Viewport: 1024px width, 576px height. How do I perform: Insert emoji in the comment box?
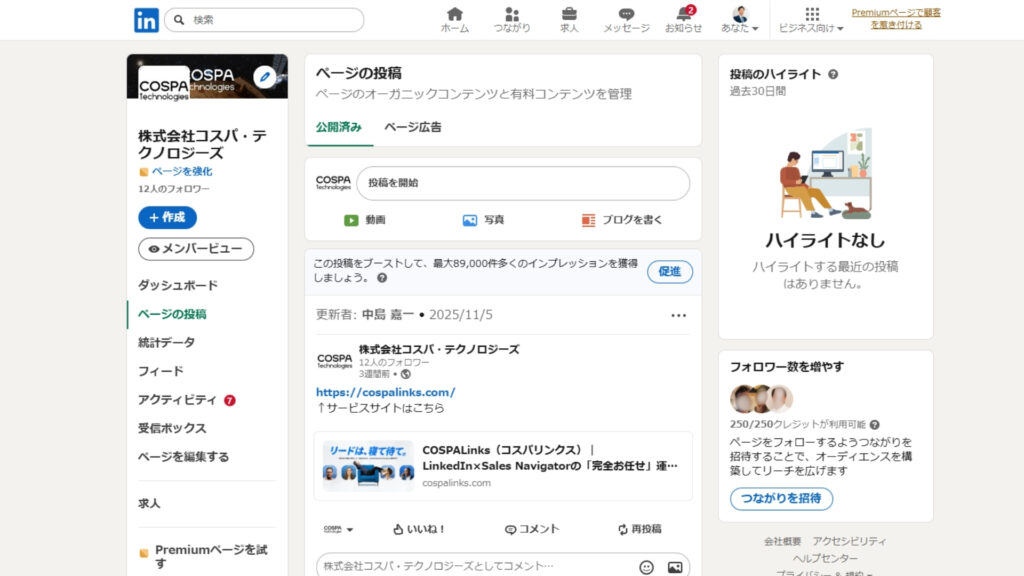point(646,567)
